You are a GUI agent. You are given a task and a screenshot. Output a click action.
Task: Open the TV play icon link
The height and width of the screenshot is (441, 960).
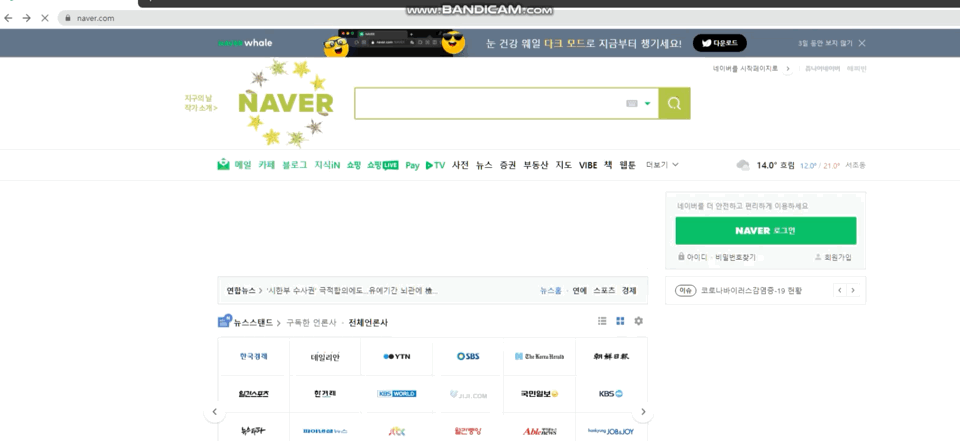point(435,165)
